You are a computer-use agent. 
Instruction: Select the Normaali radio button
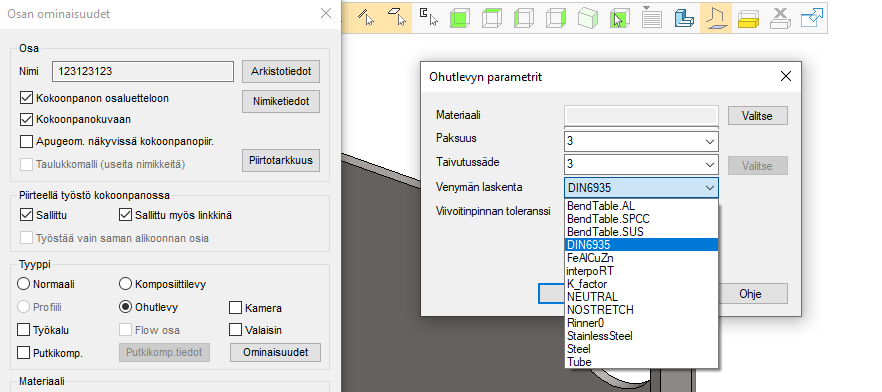click(24, 284)
